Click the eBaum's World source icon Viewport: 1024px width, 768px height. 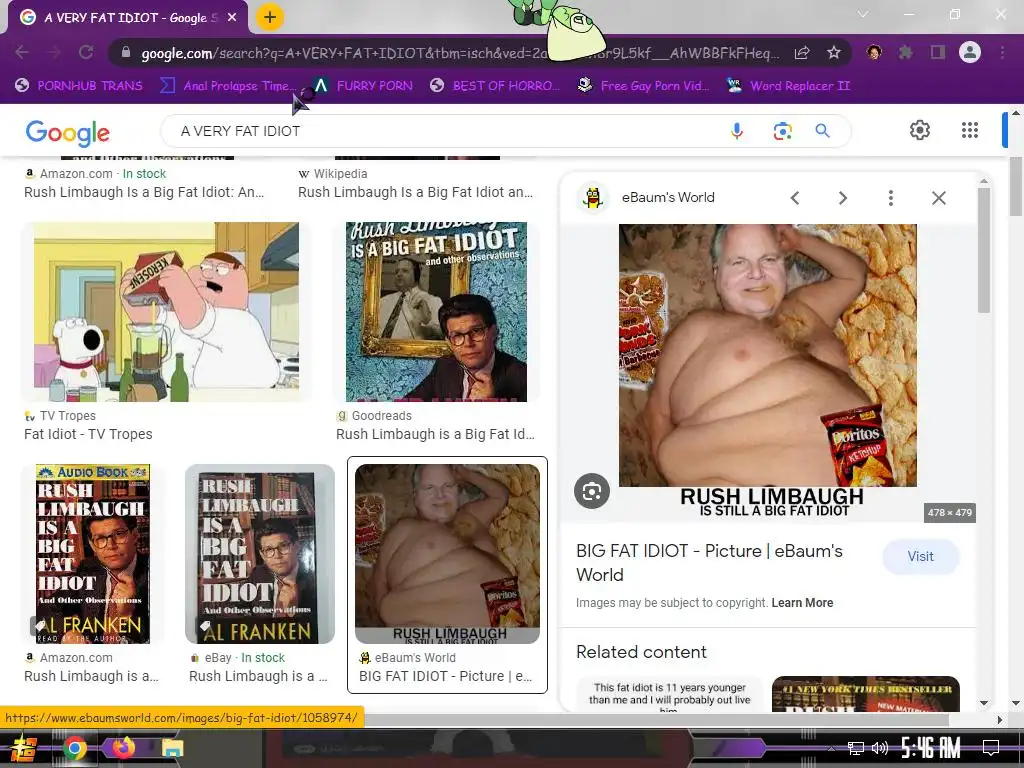pos(593,198)
